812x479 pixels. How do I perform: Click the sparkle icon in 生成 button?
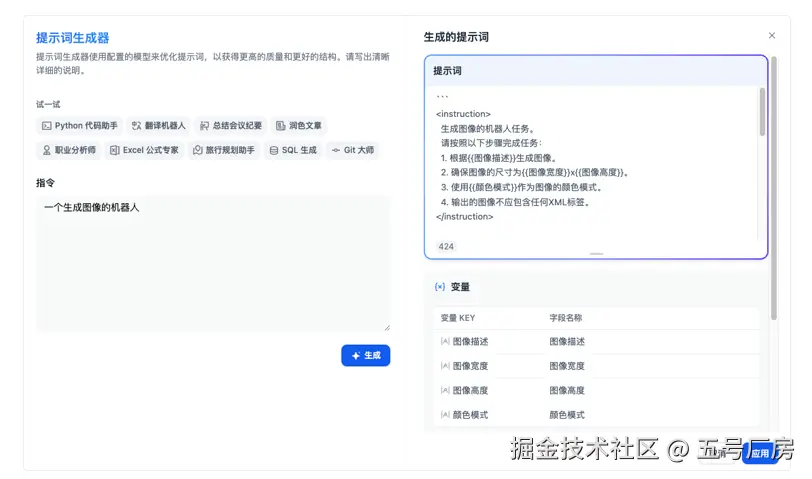click(x=356, y=356)
